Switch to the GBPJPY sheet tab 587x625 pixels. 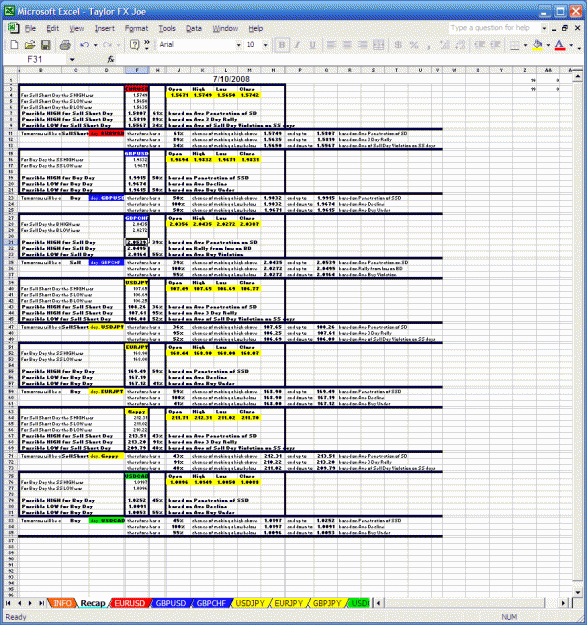tap(327, 603)
